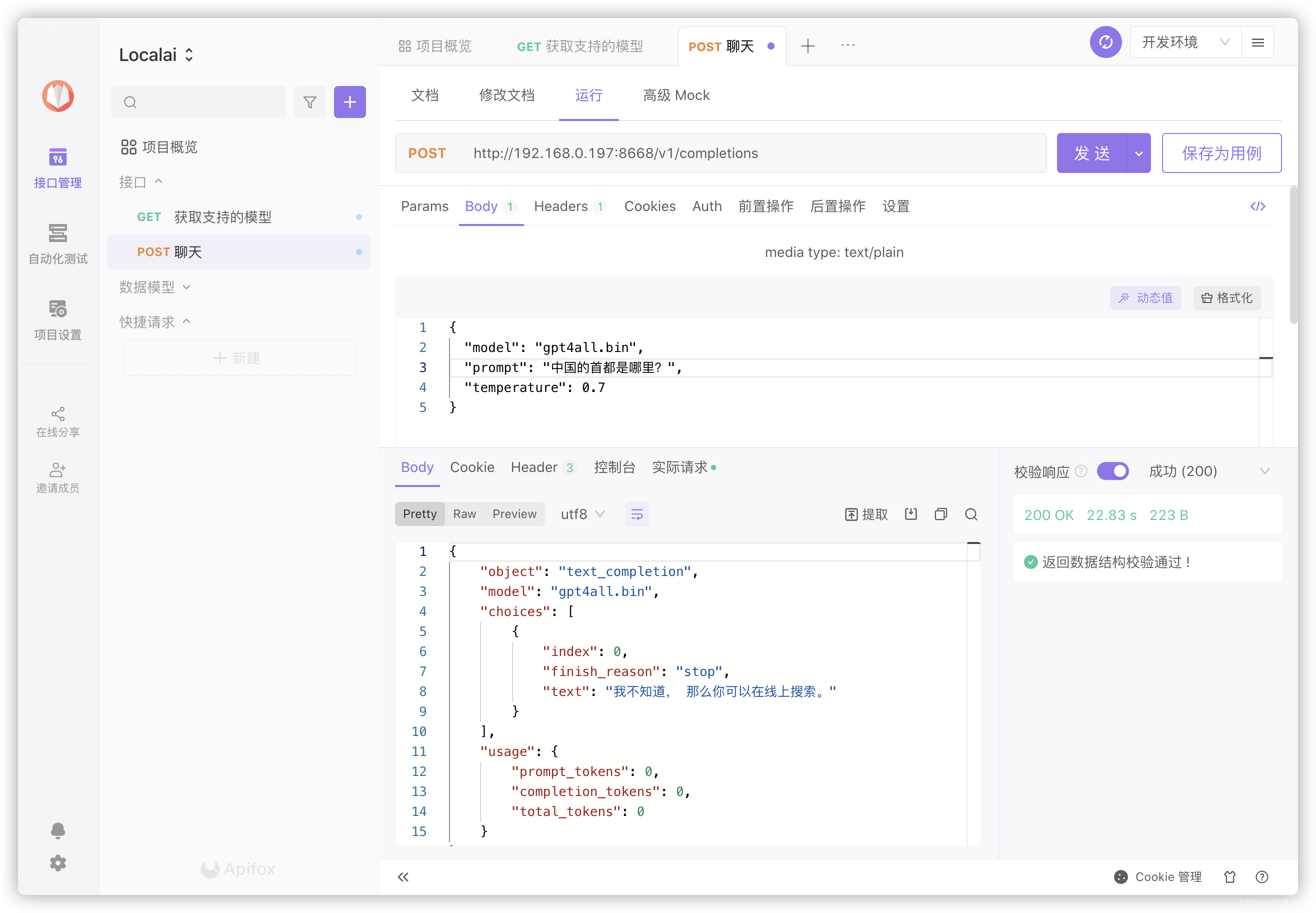The height and width of the screenshot is (913, 1316).
Task: Insert a 动态值 dynamic value
Action: coord(1144,298)
